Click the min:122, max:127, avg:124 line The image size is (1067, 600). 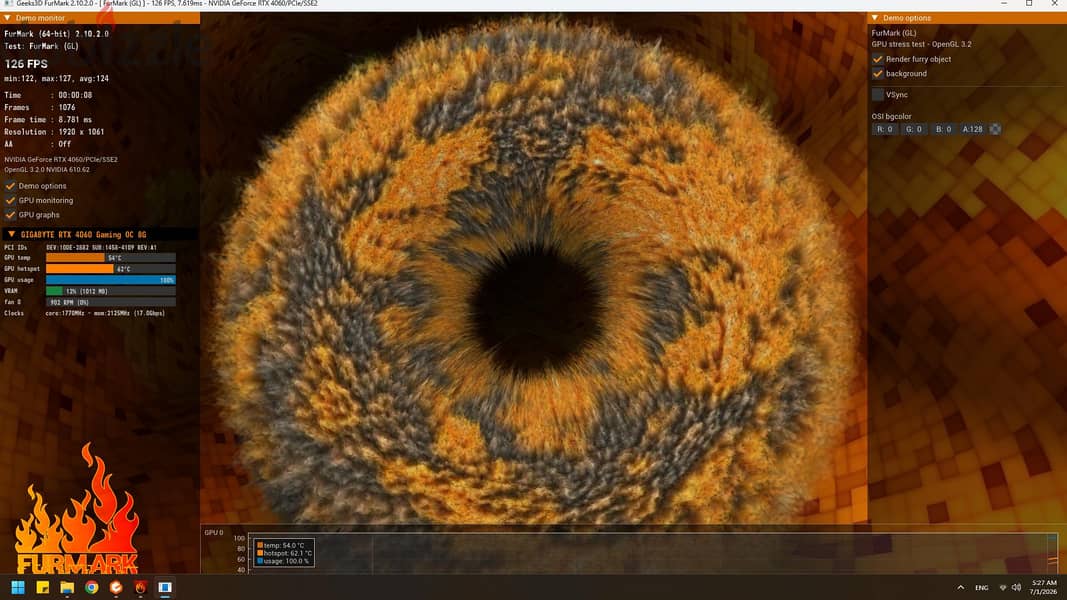pyautogui.click(x=56, y=78)
